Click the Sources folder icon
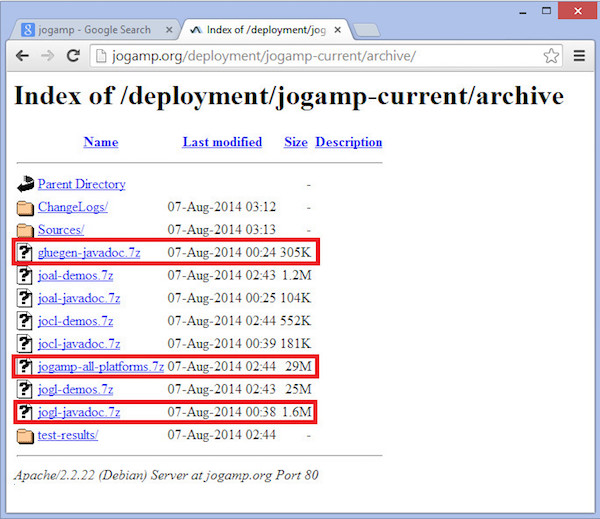The height and width of the screenshot is (519, 600). point(25,230)
